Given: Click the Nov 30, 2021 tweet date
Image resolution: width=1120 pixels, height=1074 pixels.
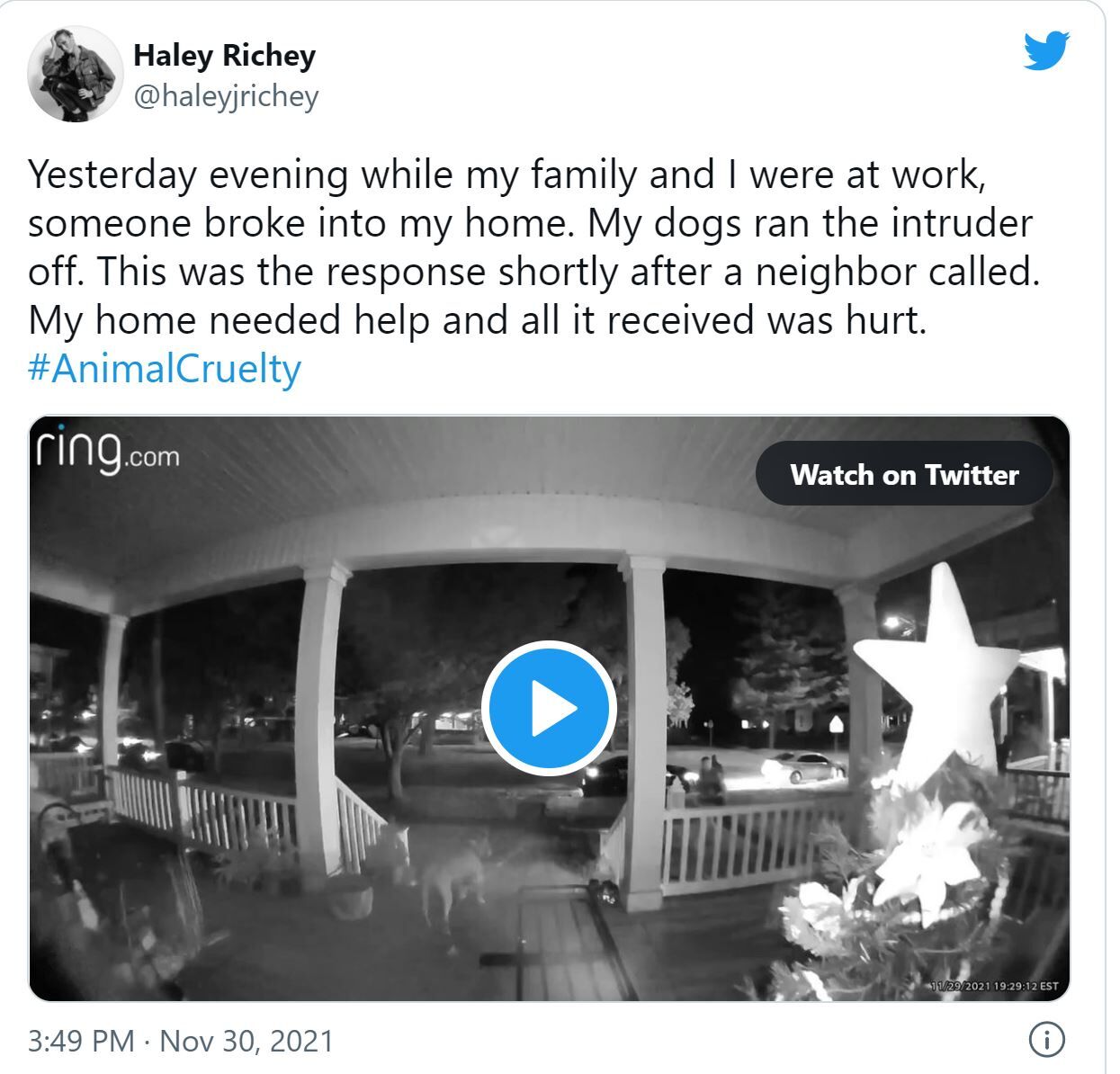Looking at the screenshot, I should (246, 1041).
